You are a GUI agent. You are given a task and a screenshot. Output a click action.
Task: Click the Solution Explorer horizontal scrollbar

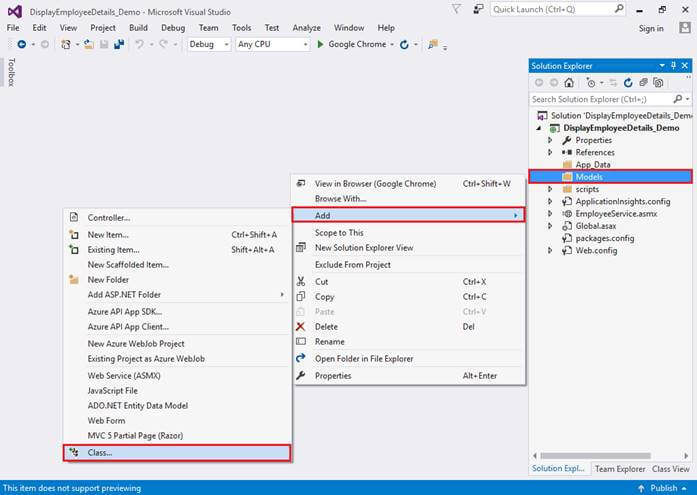596,455
